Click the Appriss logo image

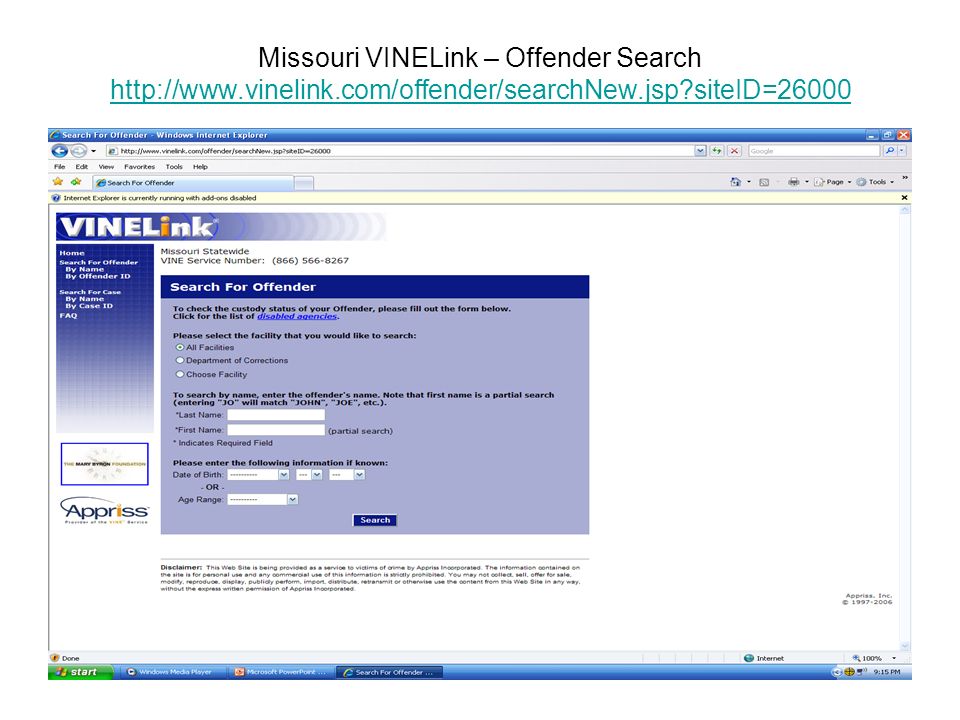[x=105, y=510]
